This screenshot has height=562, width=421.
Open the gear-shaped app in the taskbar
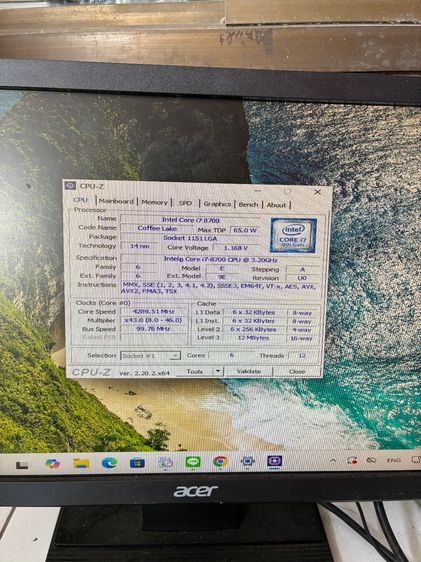coord(247,461)
